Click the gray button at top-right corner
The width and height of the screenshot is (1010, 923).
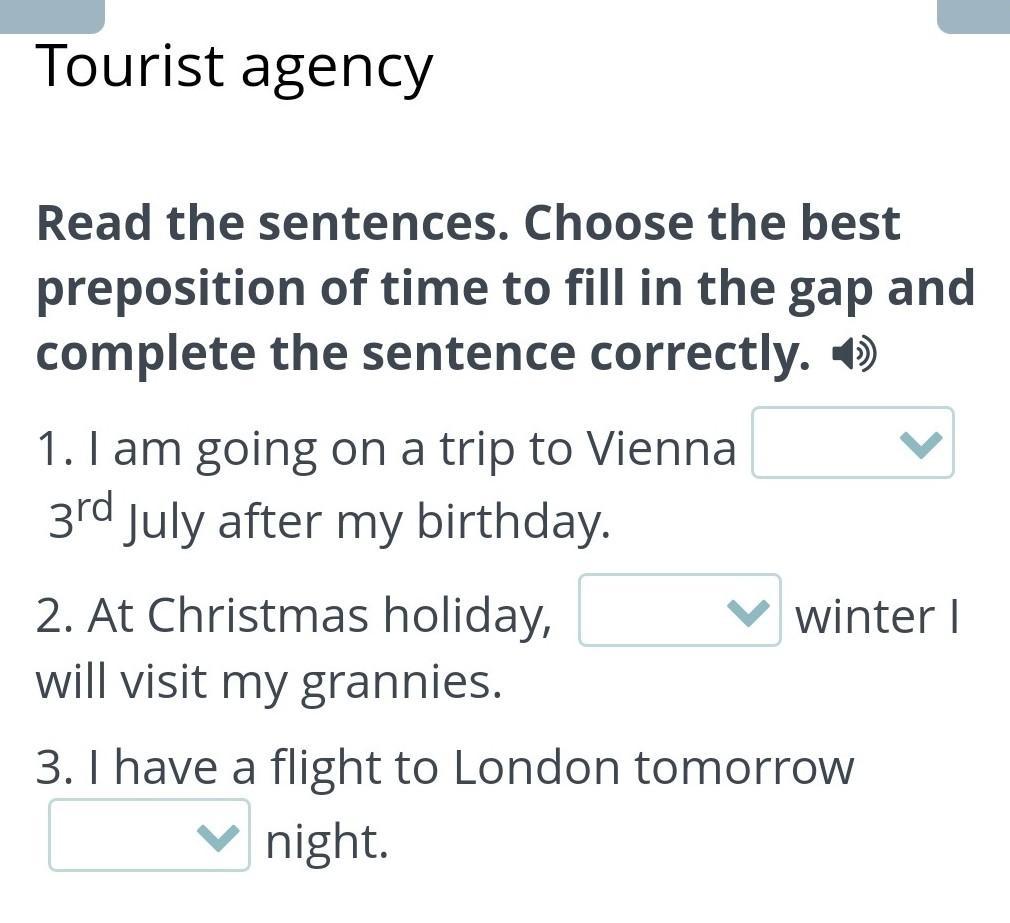973,15
